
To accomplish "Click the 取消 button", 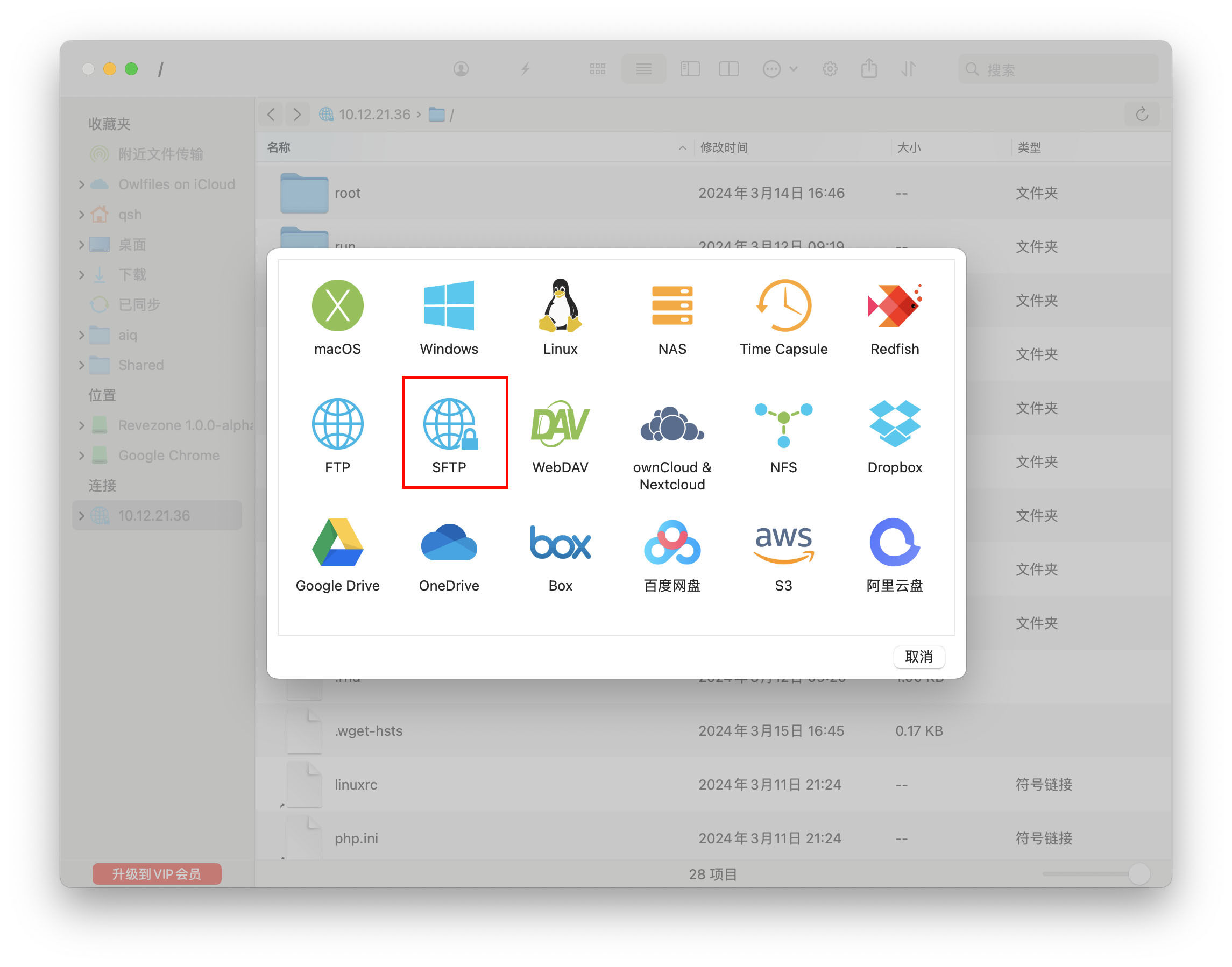I will 918,656.
